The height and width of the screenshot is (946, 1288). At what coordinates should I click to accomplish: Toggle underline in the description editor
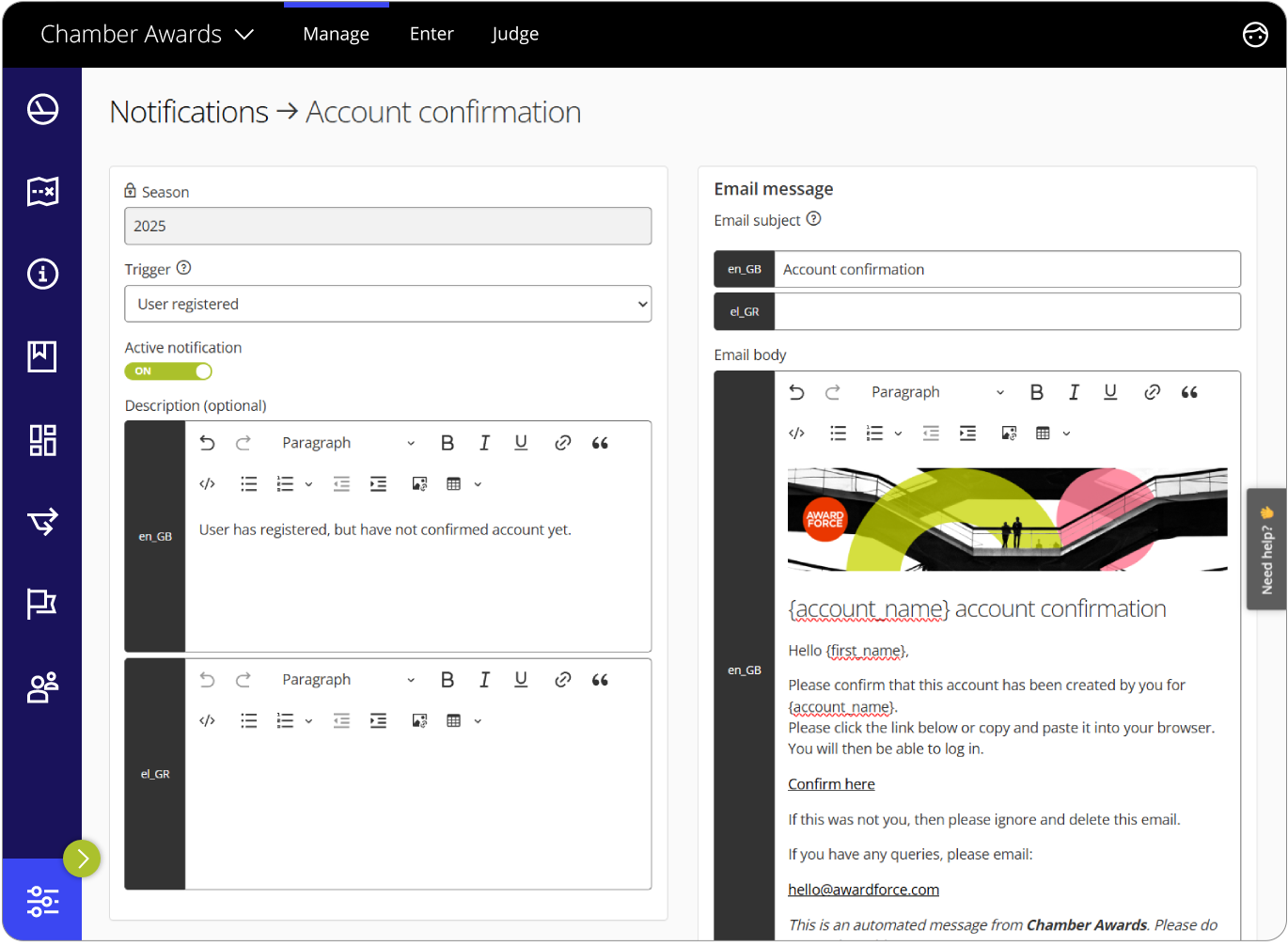pos(521,442)
